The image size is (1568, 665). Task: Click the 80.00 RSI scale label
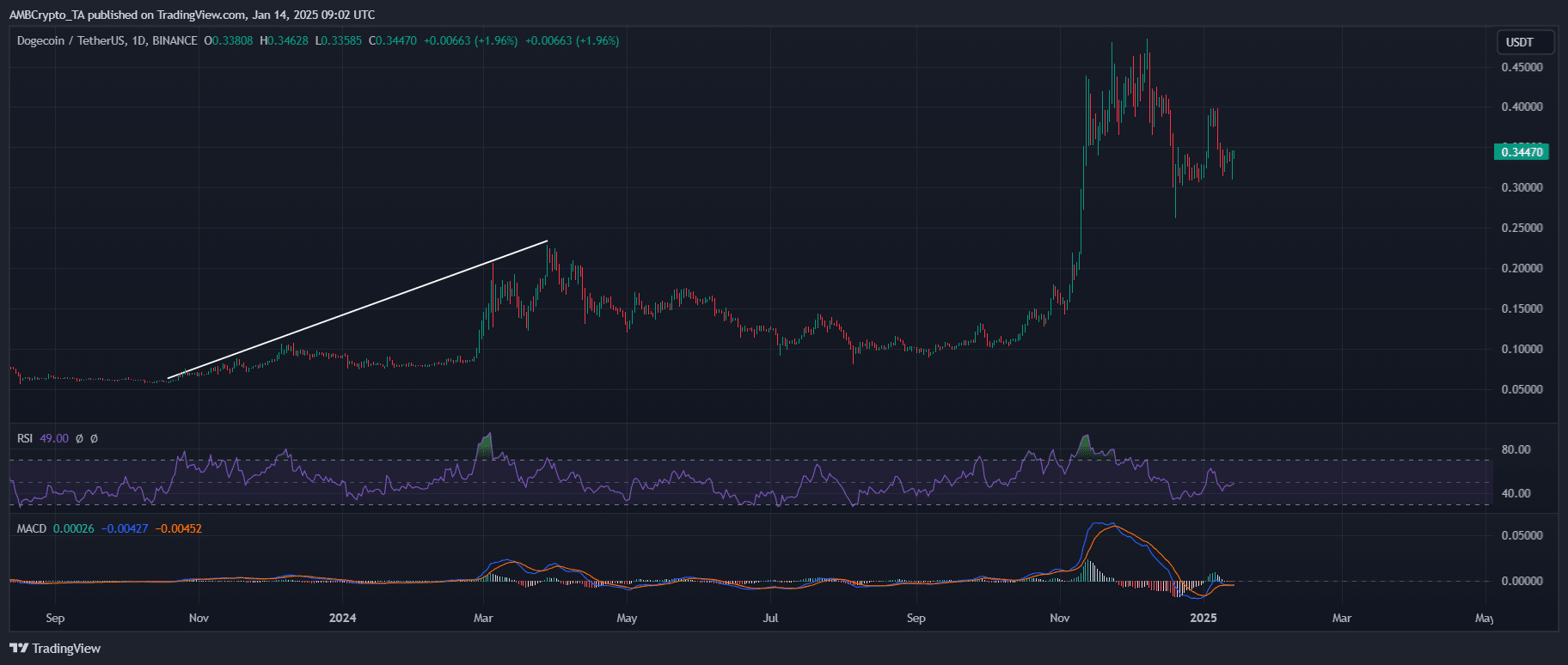[x=1516, y=449]
